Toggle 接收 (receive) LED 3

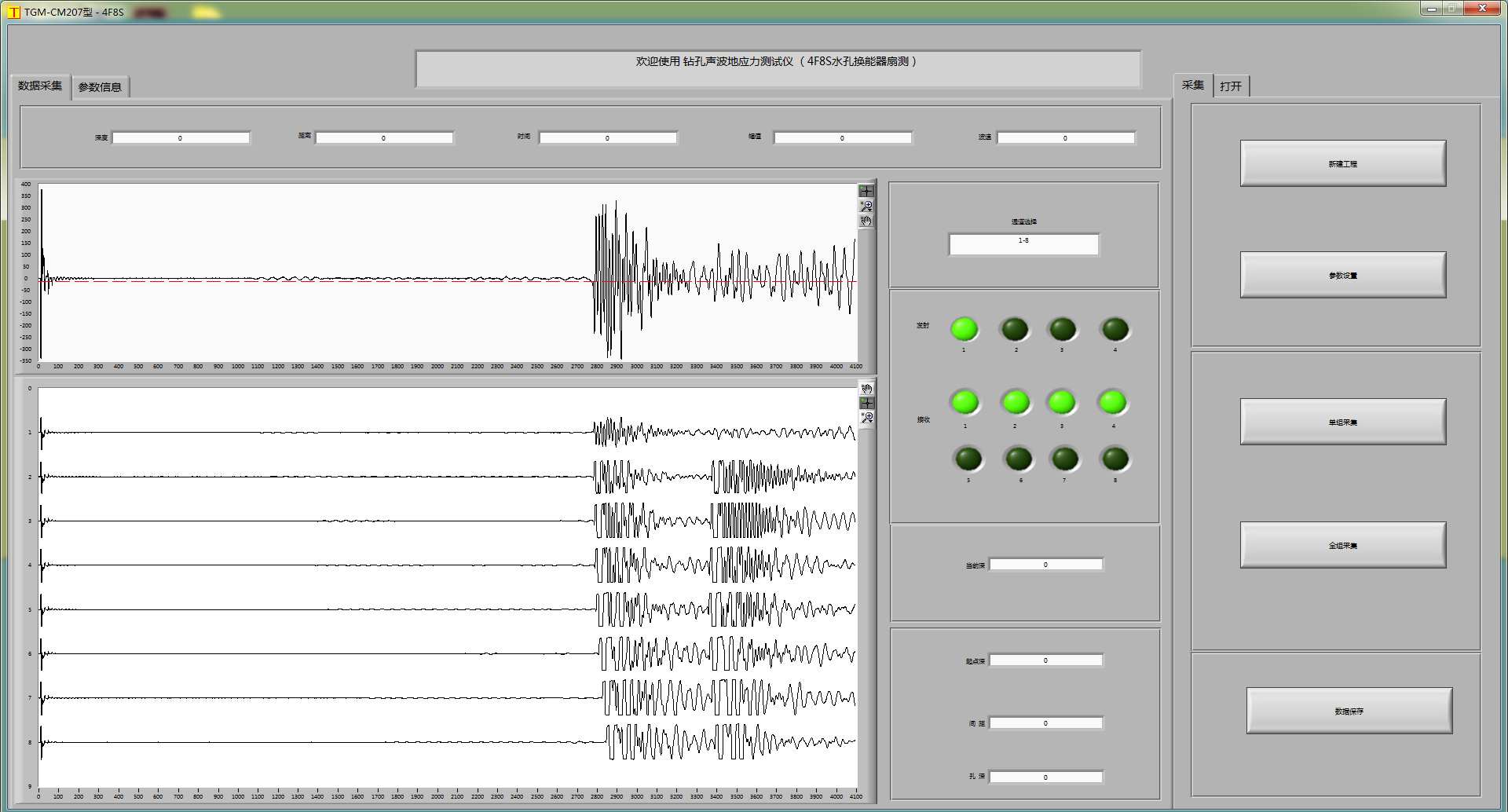[x=1062, y=402]
